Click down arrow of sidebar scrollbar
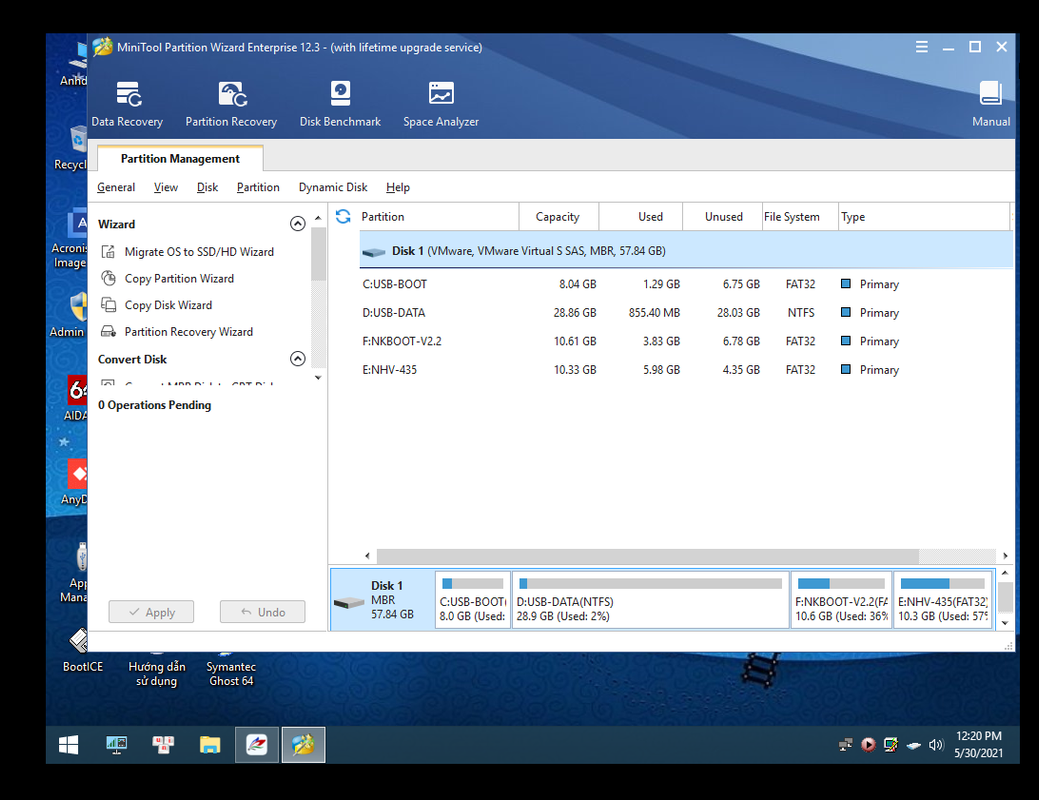1039x800 pixels. [318, 377]
